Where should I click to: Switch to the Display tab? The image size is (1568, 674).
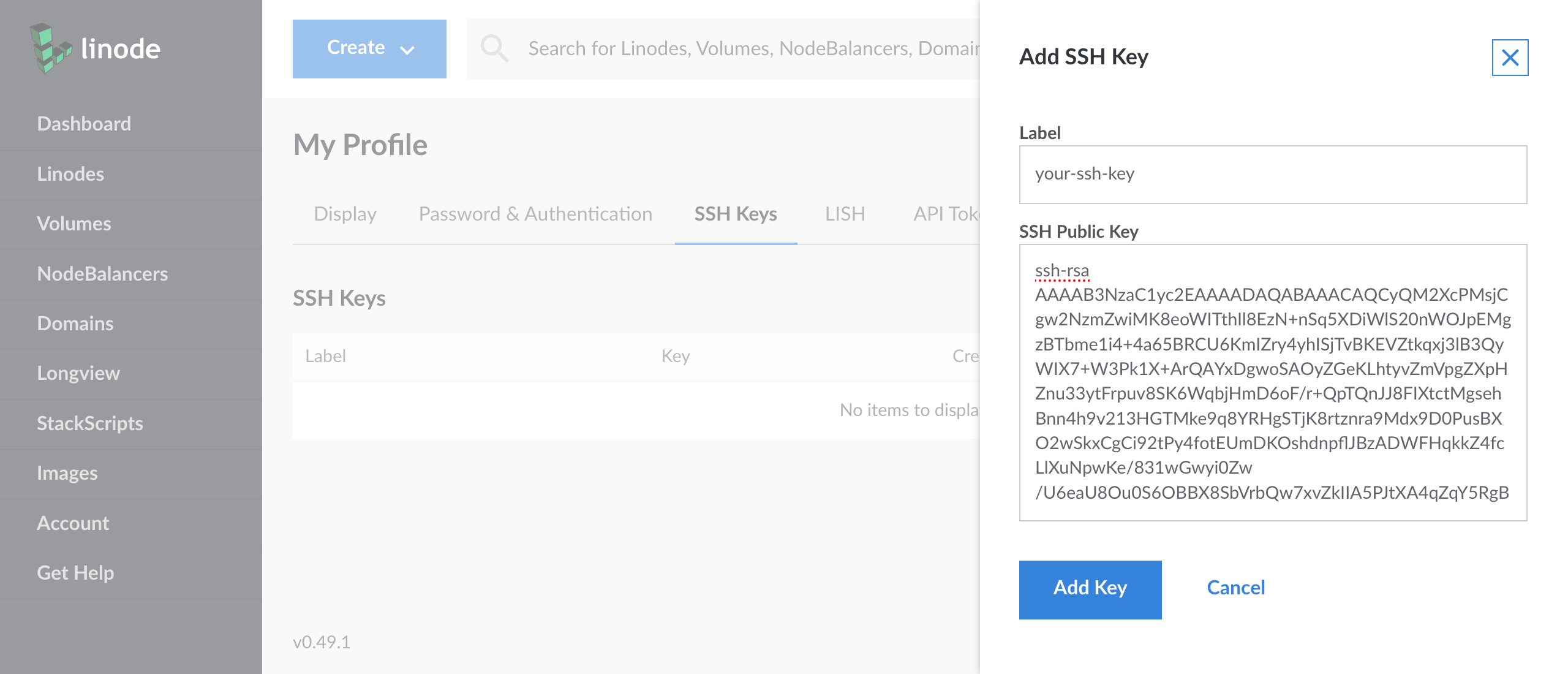[x=345, y=214]
